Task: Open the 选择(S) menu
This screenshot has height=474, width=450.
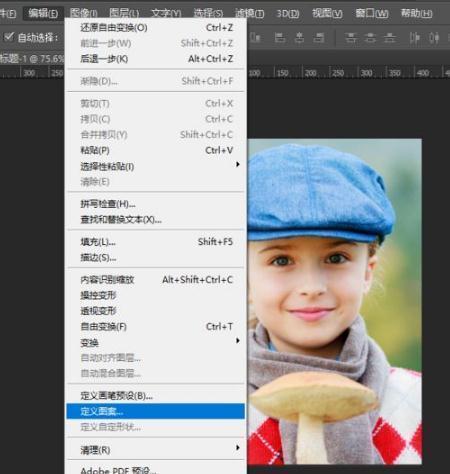Action: tap(208, 14)
